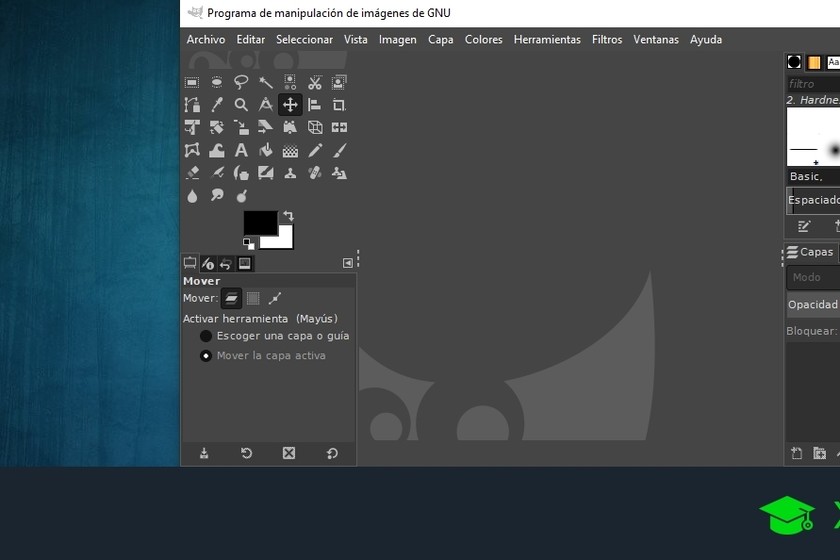Click the brush filtro search field
840x560 pixels.
pos(812,84)
